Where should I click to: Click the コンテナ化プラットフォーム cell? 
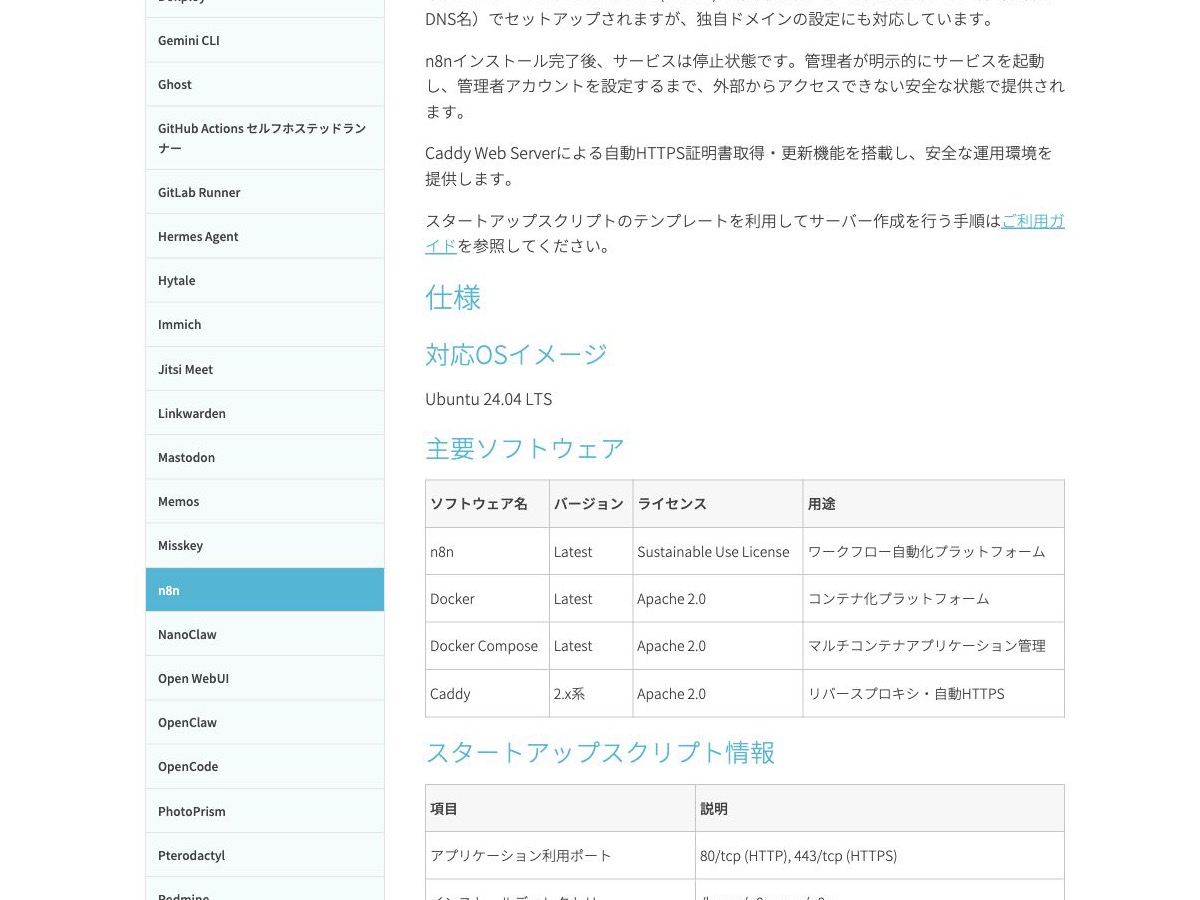tap(933, 598)
